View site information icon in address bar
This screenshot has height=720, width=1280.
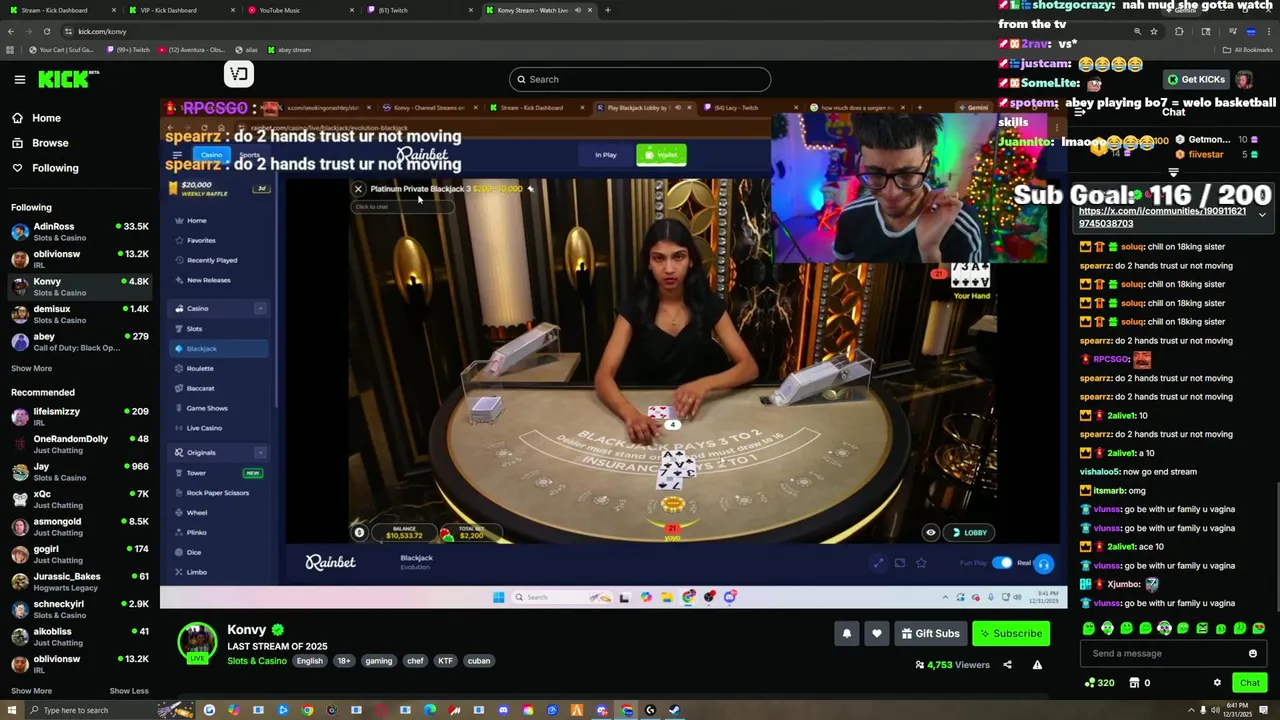coord(68,31)
